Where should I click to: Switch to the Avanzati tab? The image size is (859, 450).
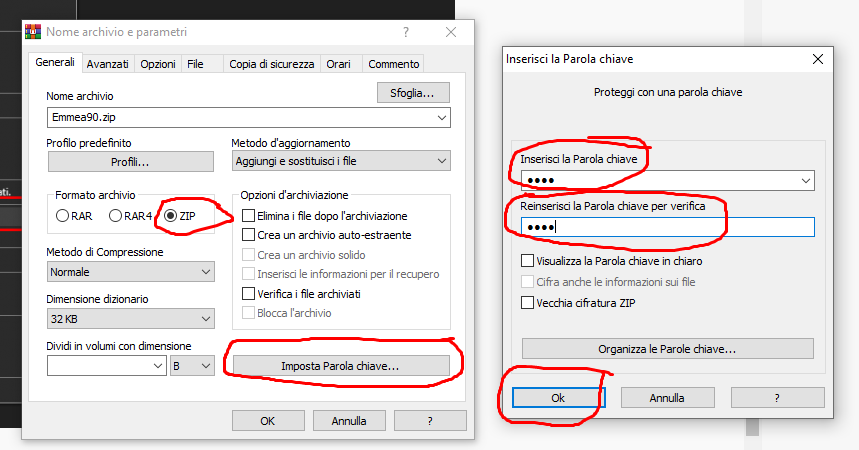(x=107, y=64)
